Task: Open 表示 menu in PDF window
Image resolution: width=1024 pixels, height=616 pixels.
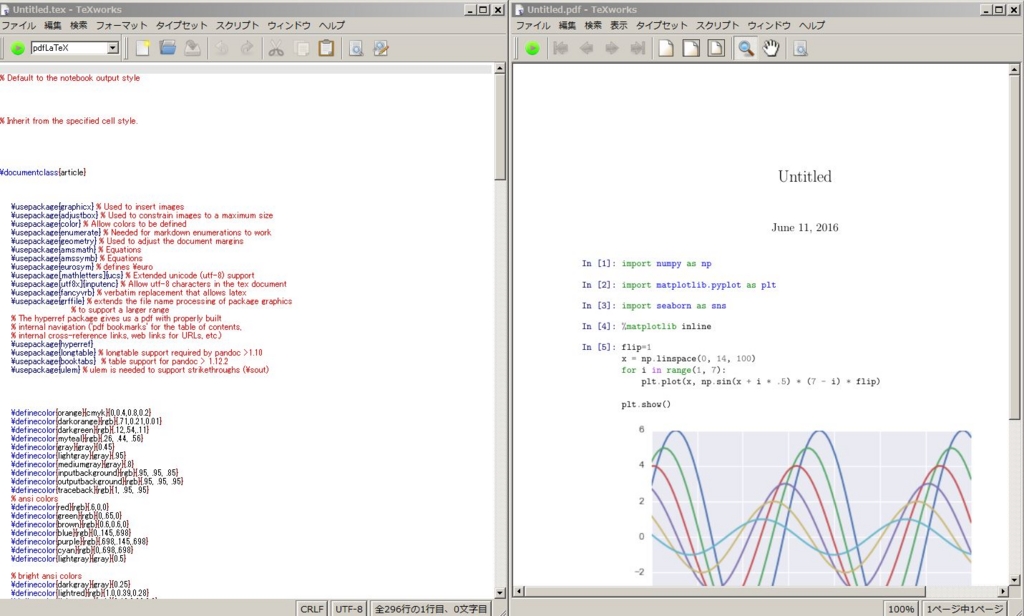Action: pyautogui.click(x=618, y=25)
